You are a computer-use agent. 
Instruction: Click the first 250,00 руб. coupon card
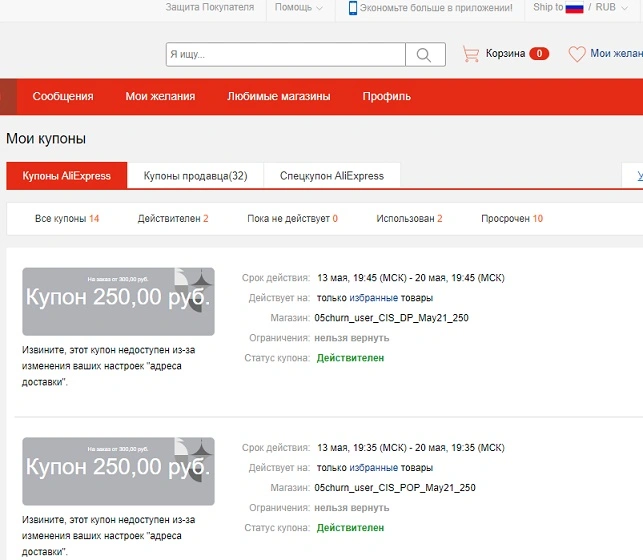pos(119,302)
